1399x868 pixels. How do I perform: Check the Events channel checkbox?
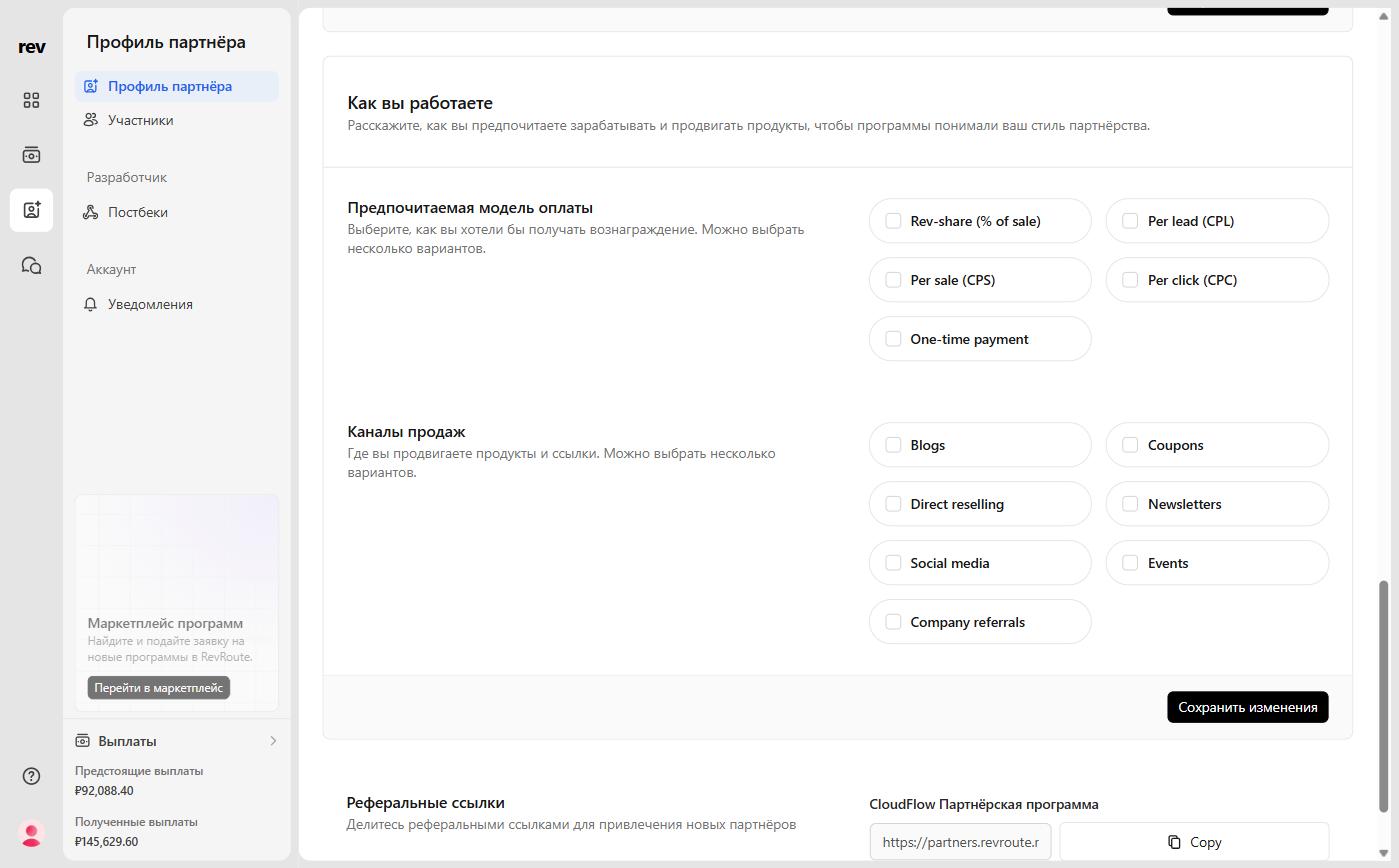tap(1130, 563)
